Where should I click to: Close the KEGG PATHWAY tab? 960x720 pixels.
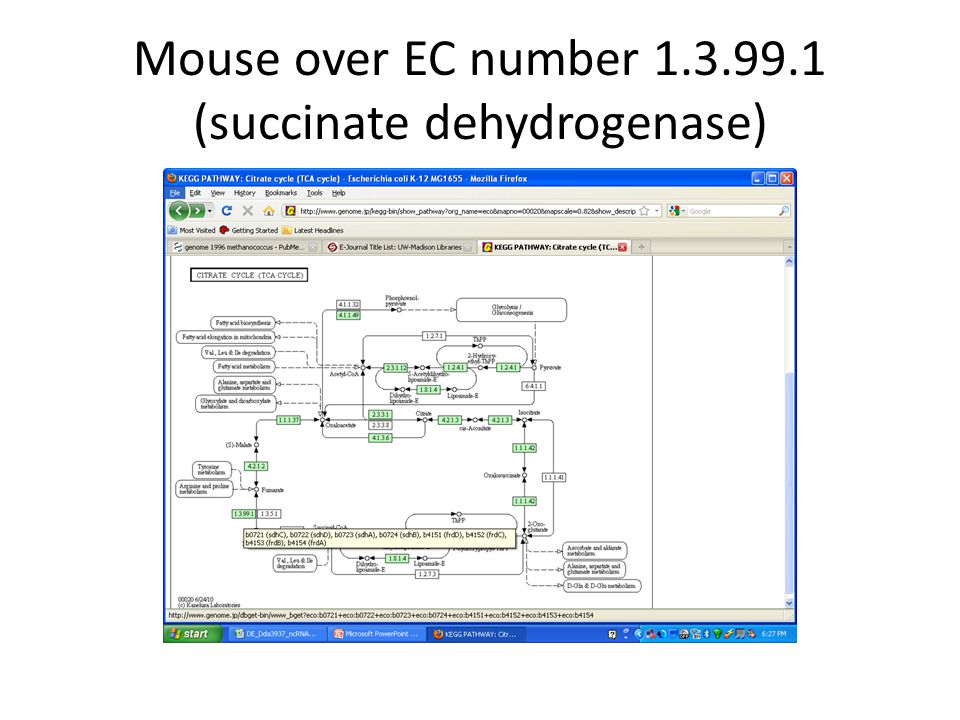[x=622, y=247]
